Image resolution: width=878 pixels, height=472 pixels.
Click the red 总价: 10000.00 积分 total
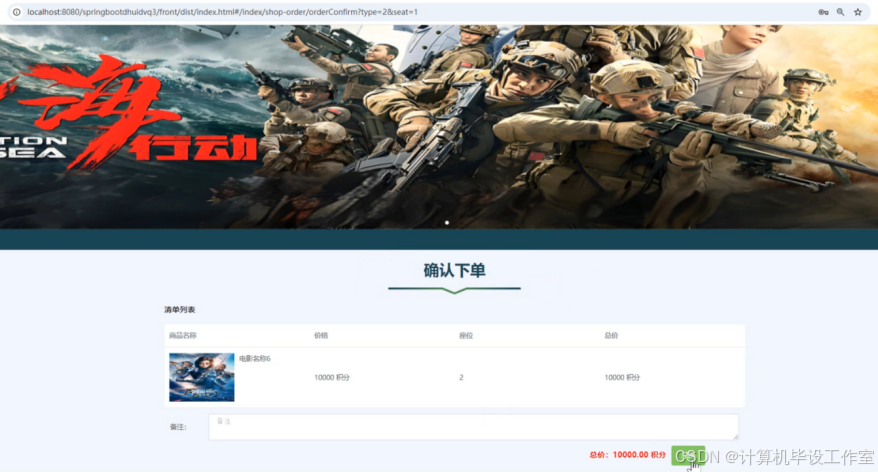627,455
